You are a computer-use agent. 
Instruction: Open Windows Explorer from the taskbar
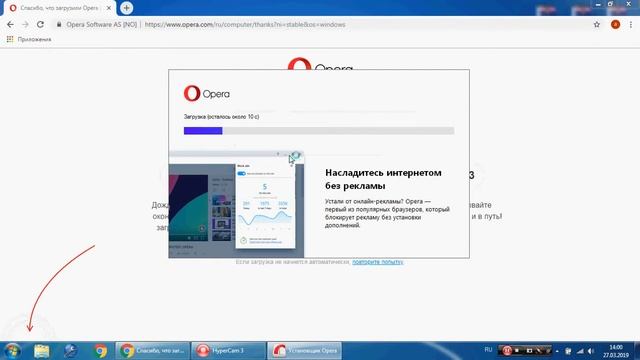pyautogui.click(x=42, y=351)
